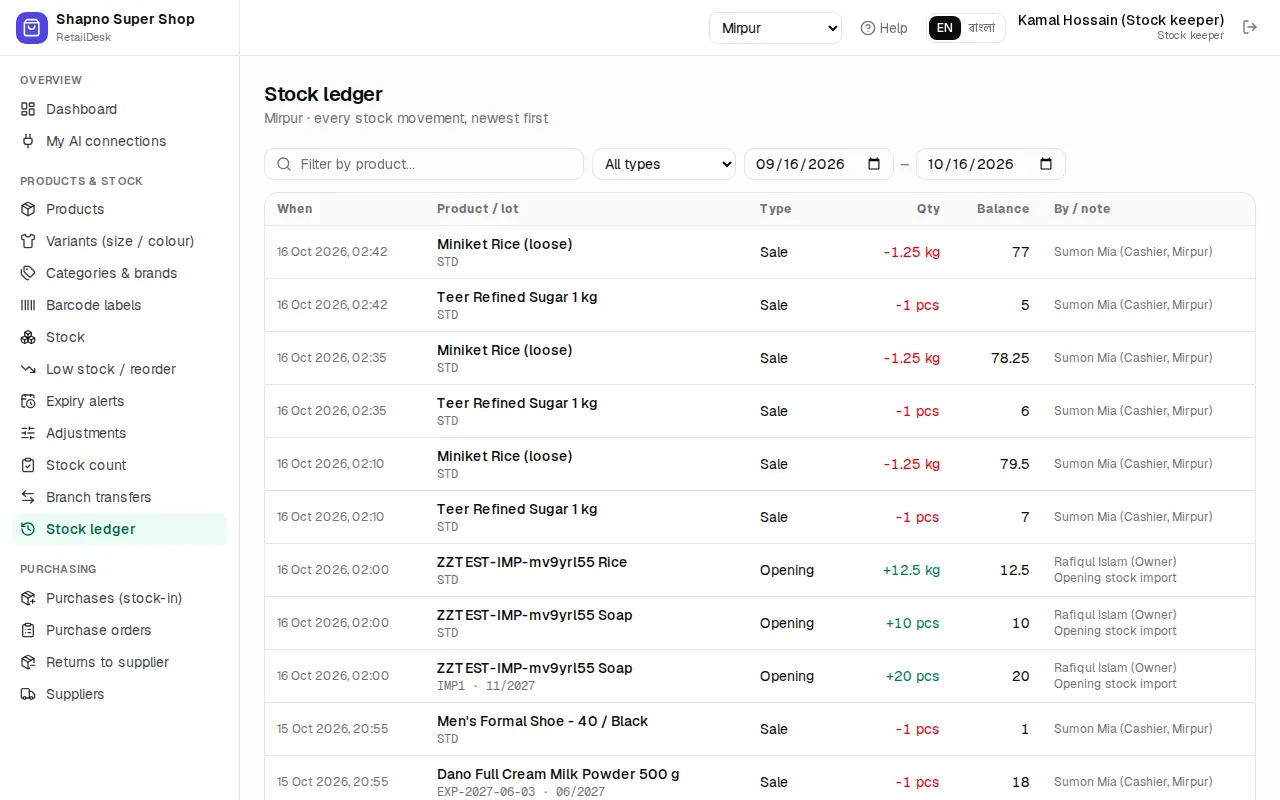Click Men's Formal Shoe - 40 / Black

tap(542, 721)
